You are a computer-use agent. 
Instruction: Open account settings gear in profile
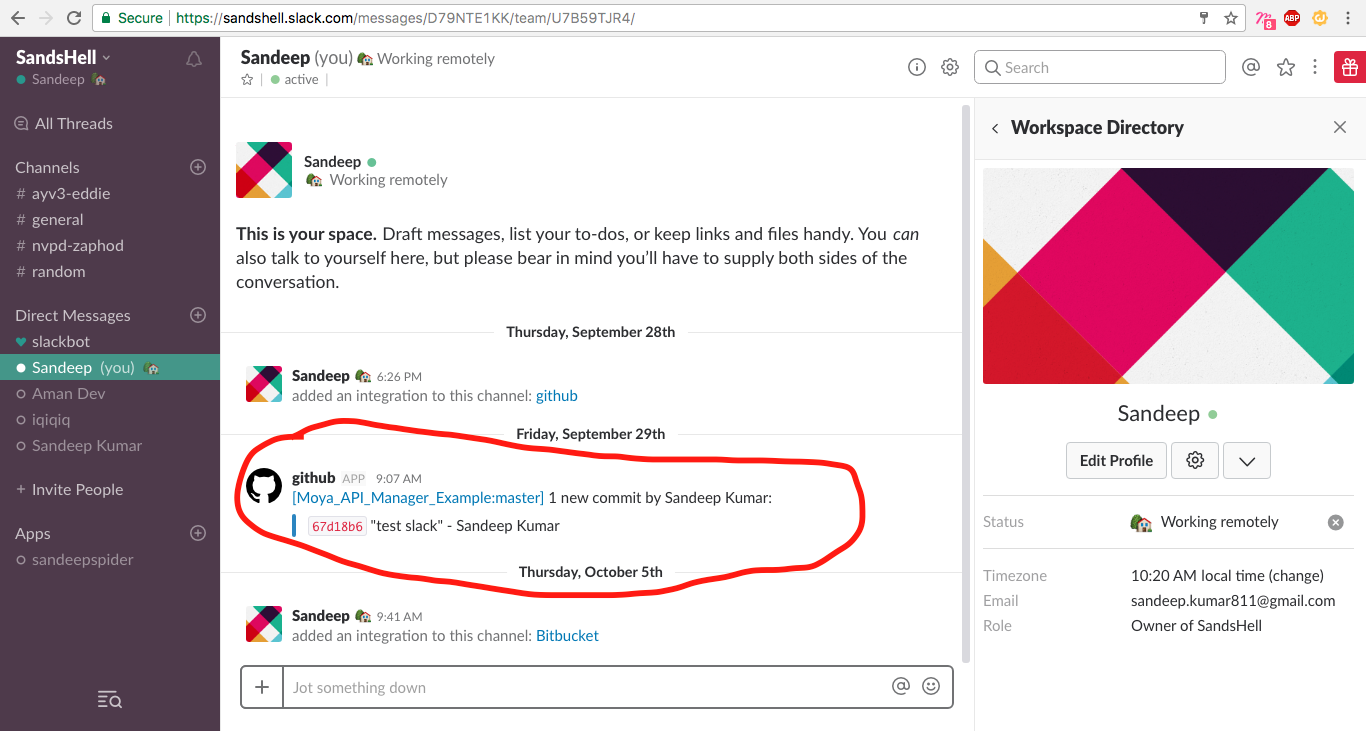coord(1195,460)
